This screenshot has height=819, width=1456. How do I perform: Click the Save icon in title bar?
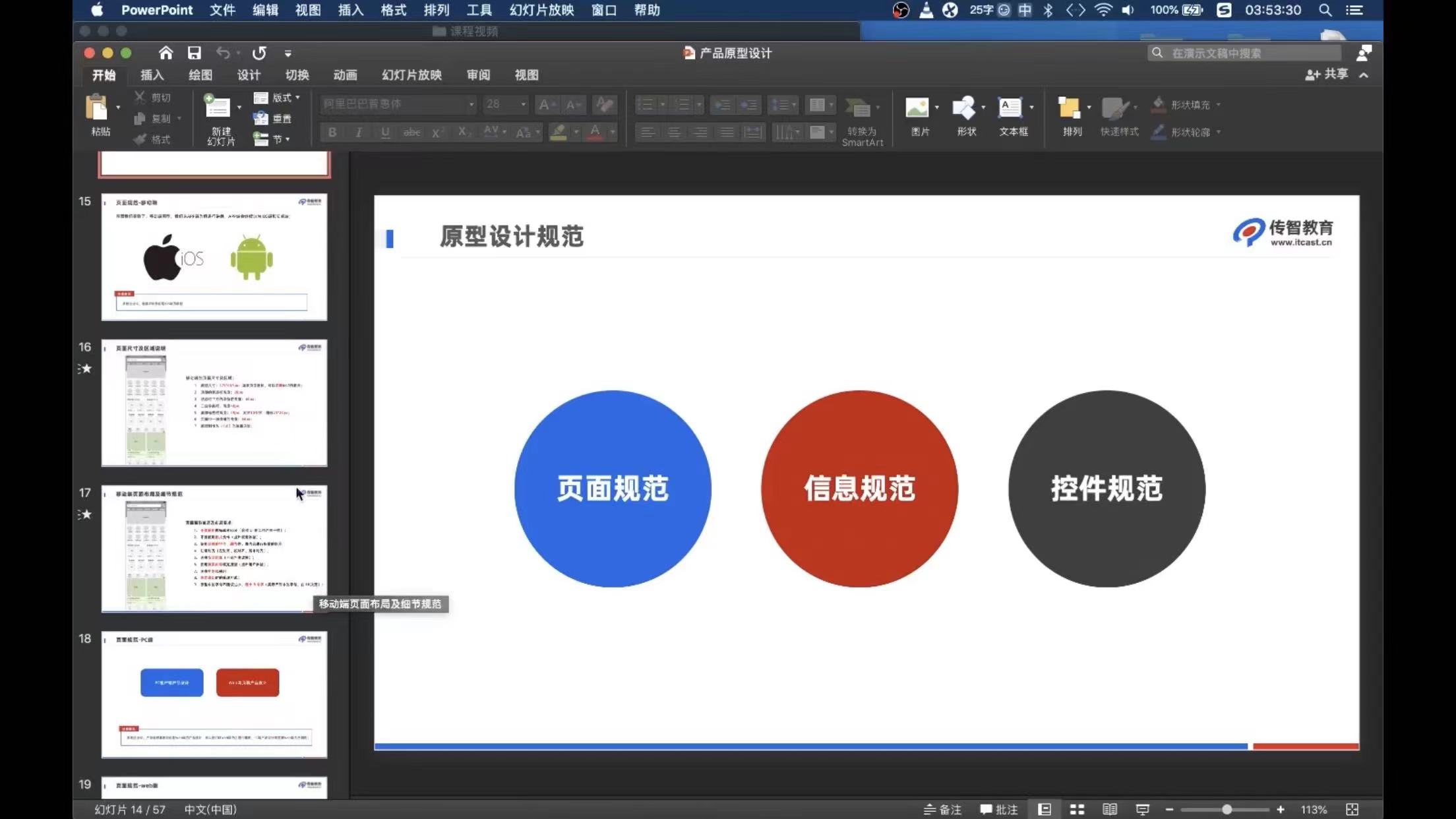pyautogui.click(x=194, y=53)
